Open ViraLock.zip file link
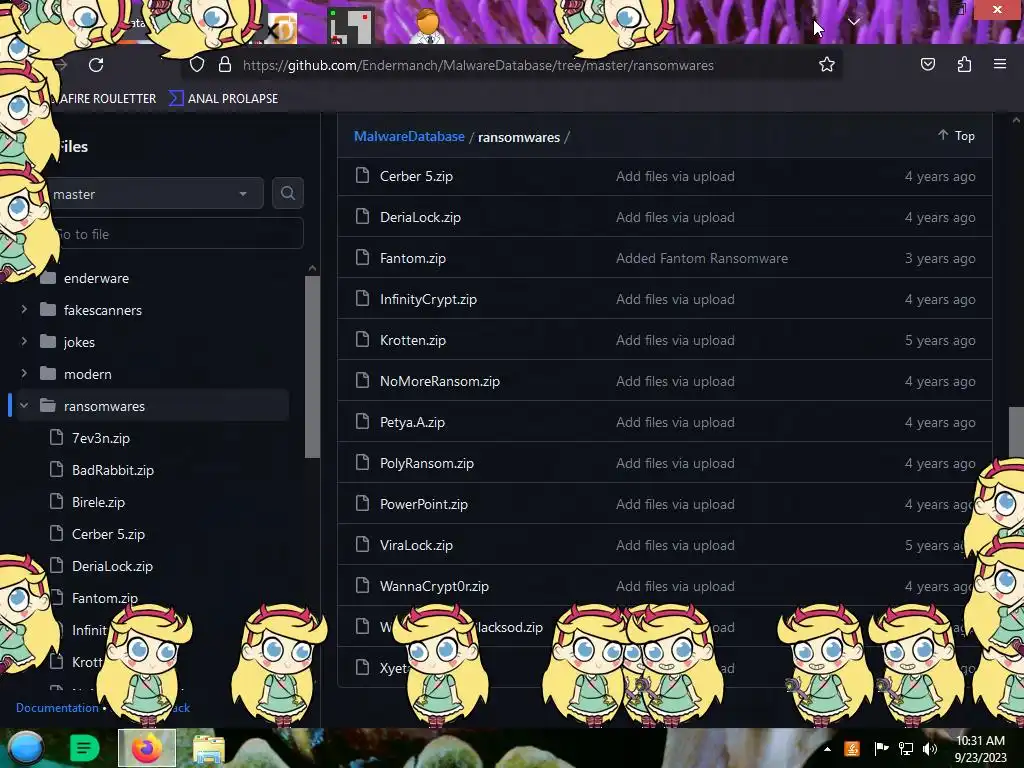 pyautogui.click(x=416, y=545)
